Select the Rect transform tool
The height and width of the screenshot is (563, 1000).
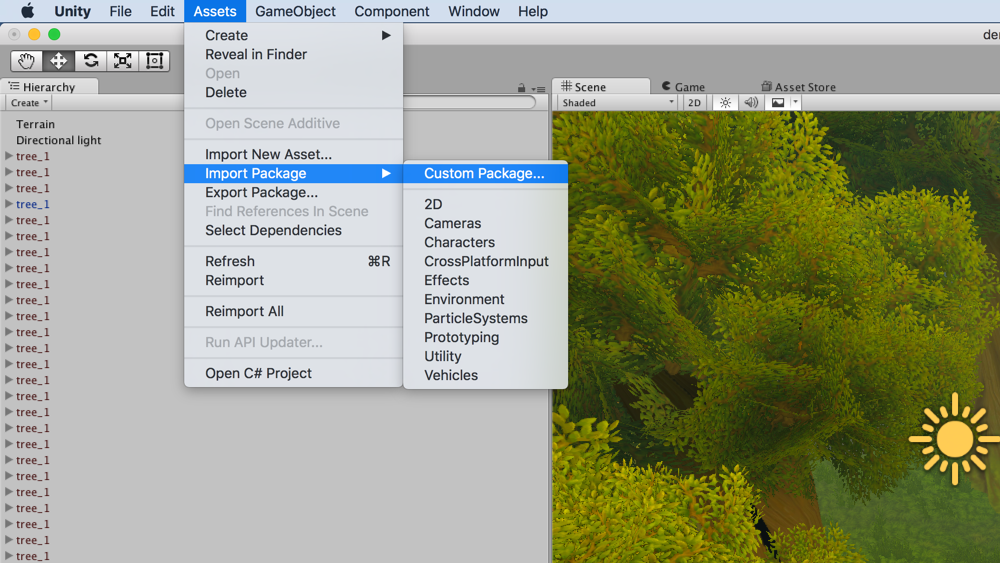[154, 61]
